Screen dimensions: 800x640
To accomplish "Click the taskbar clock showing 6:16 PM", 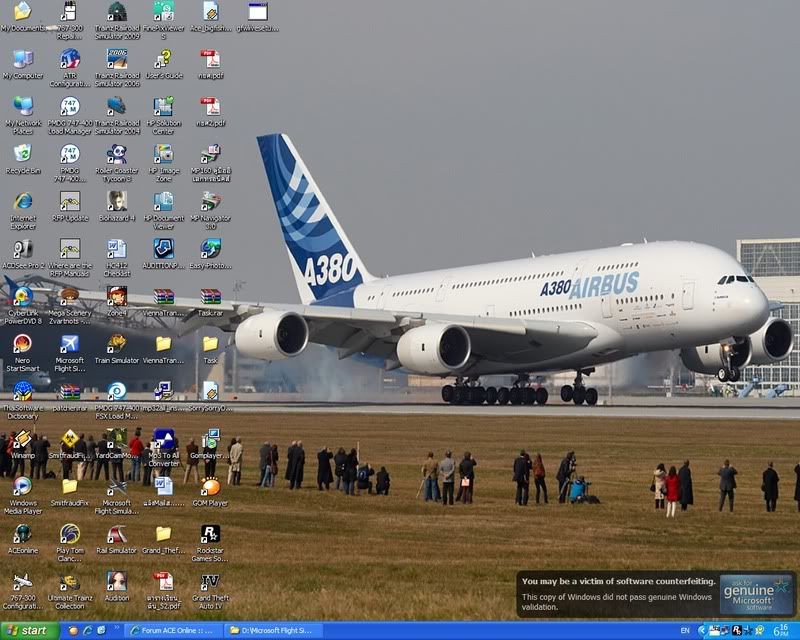I will [x=781, y=631].
